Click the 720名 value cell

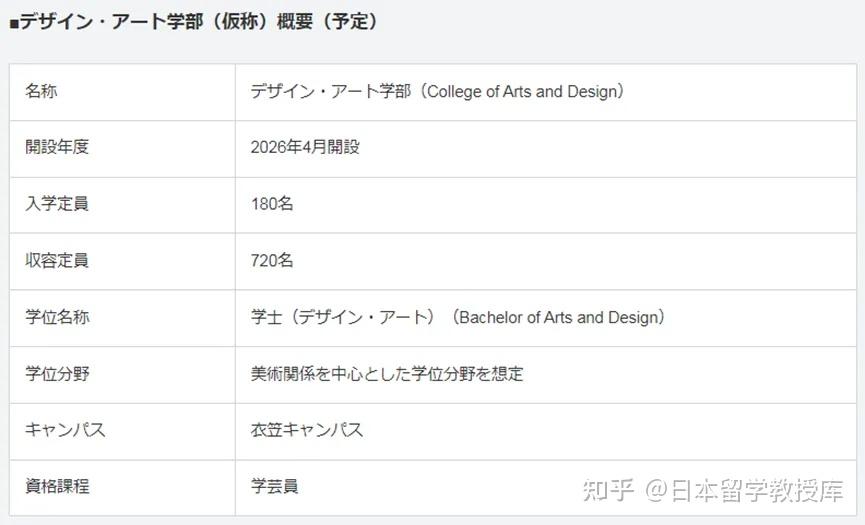(272, 261)
